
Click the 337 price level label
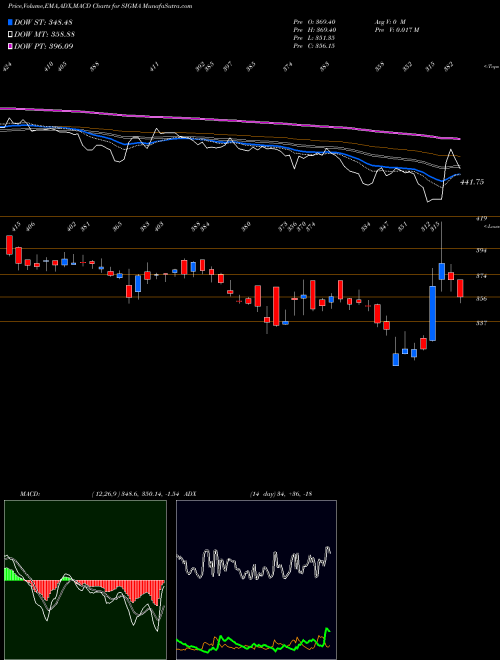(x=481, y=323)
